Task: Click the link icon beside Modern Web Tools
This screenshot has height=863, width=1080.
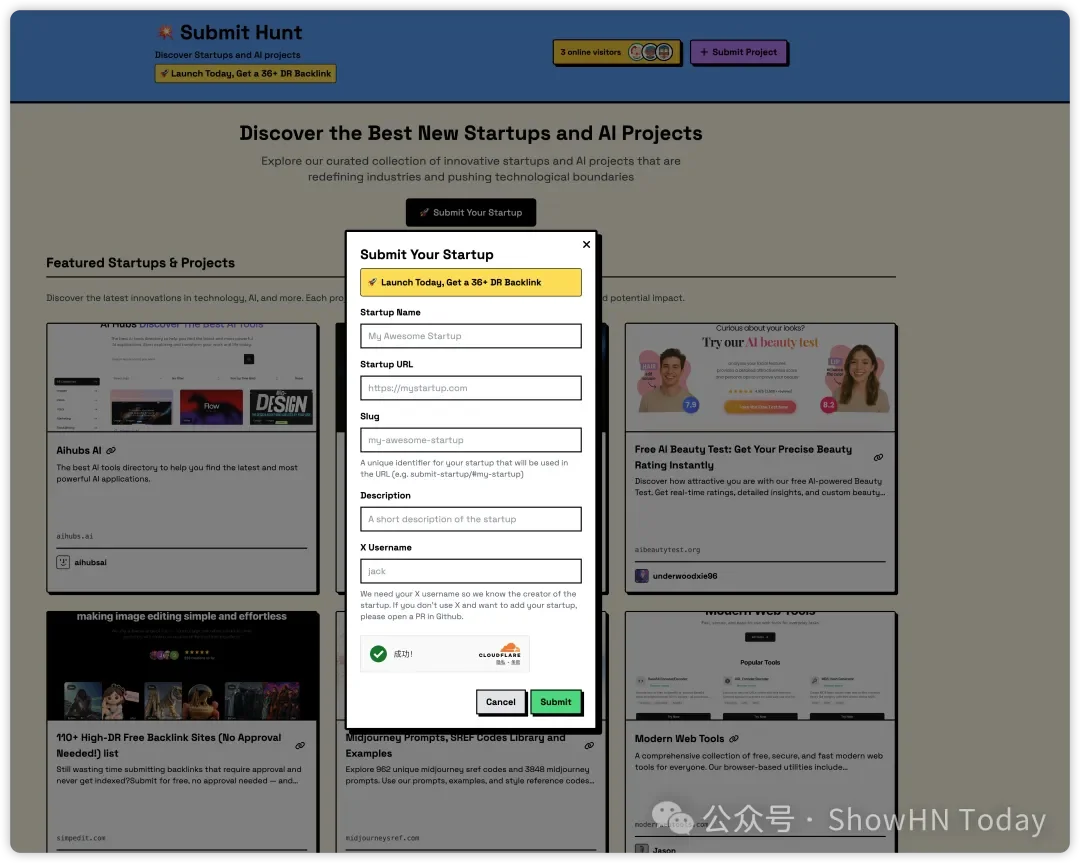Action: coord(734,739)
